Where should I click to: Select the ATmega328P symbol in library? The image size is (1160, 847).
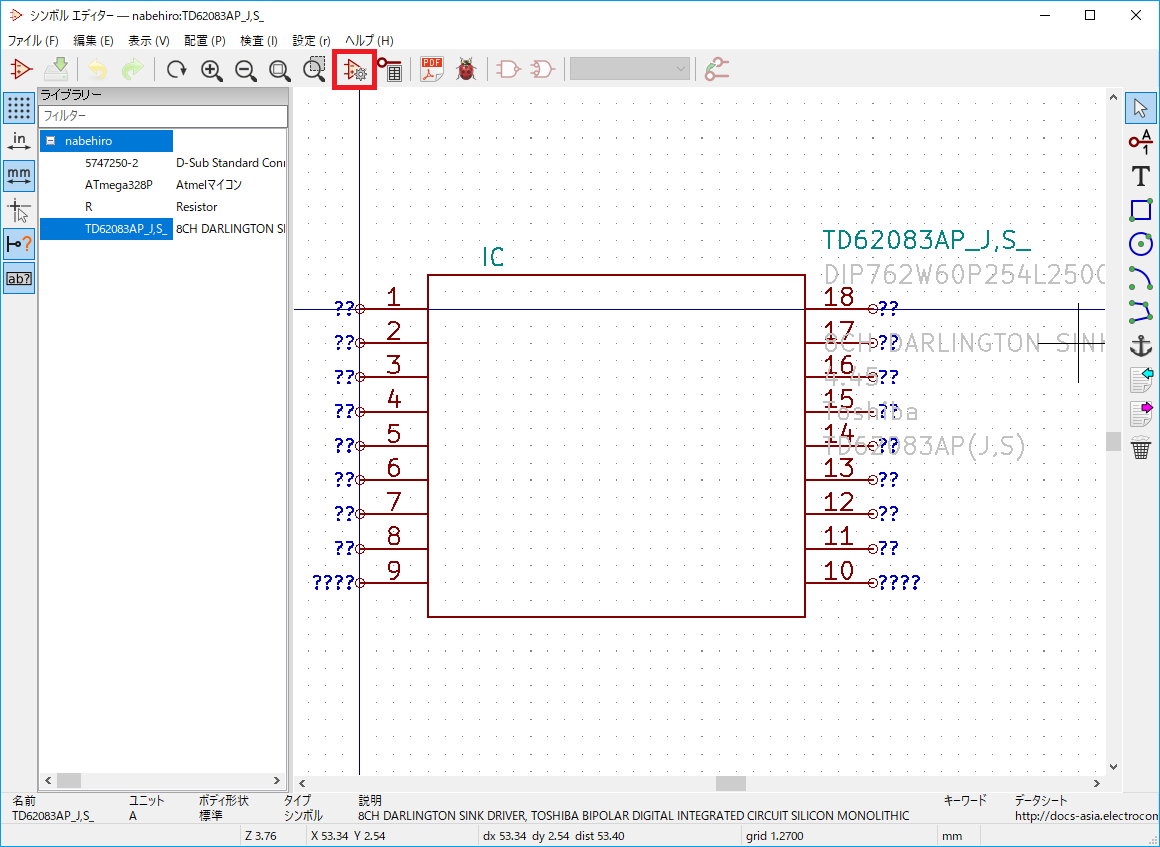click(163, 185)
